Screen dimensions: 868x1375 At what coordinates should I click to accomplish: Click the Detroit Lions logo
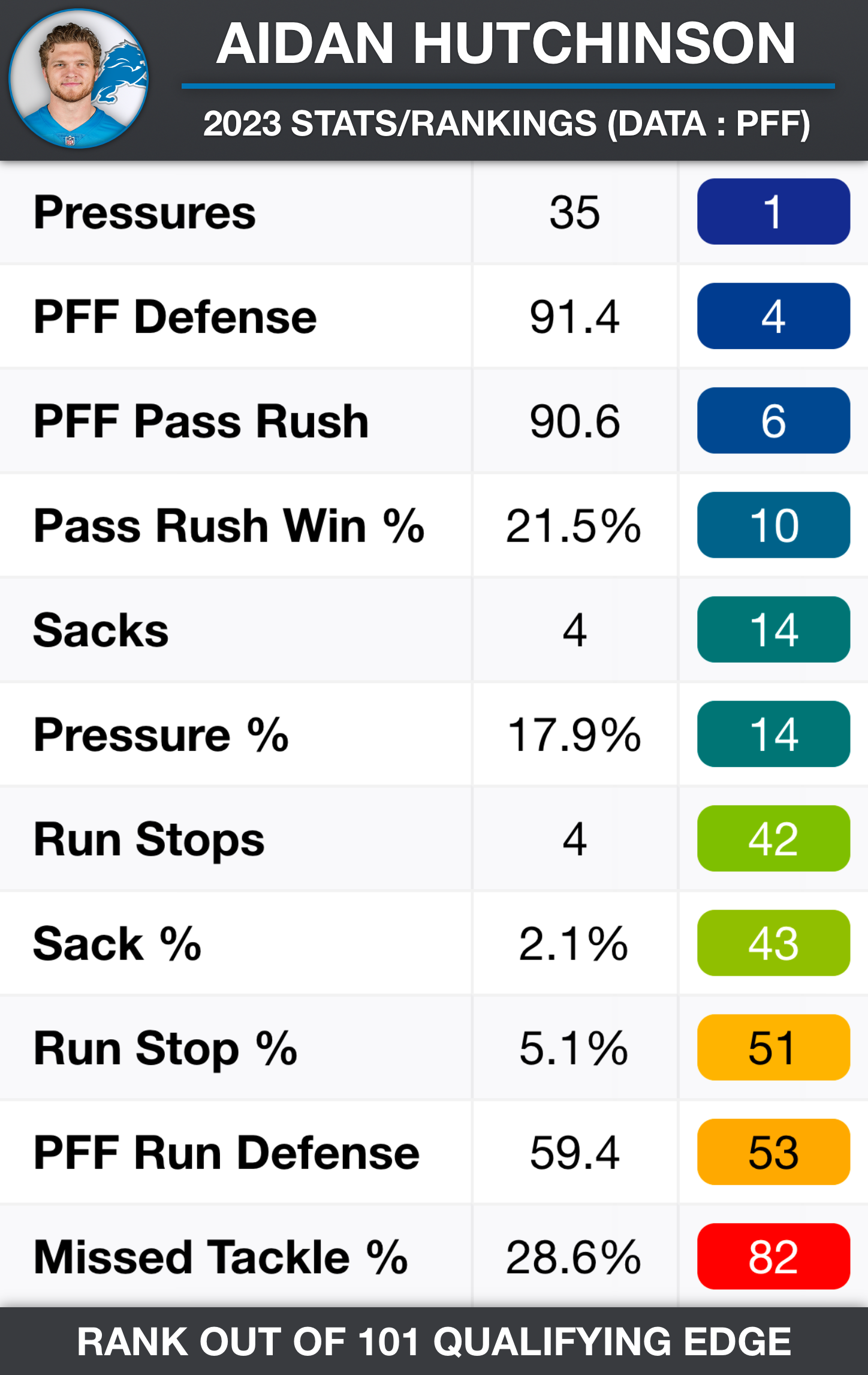[124, 72]
